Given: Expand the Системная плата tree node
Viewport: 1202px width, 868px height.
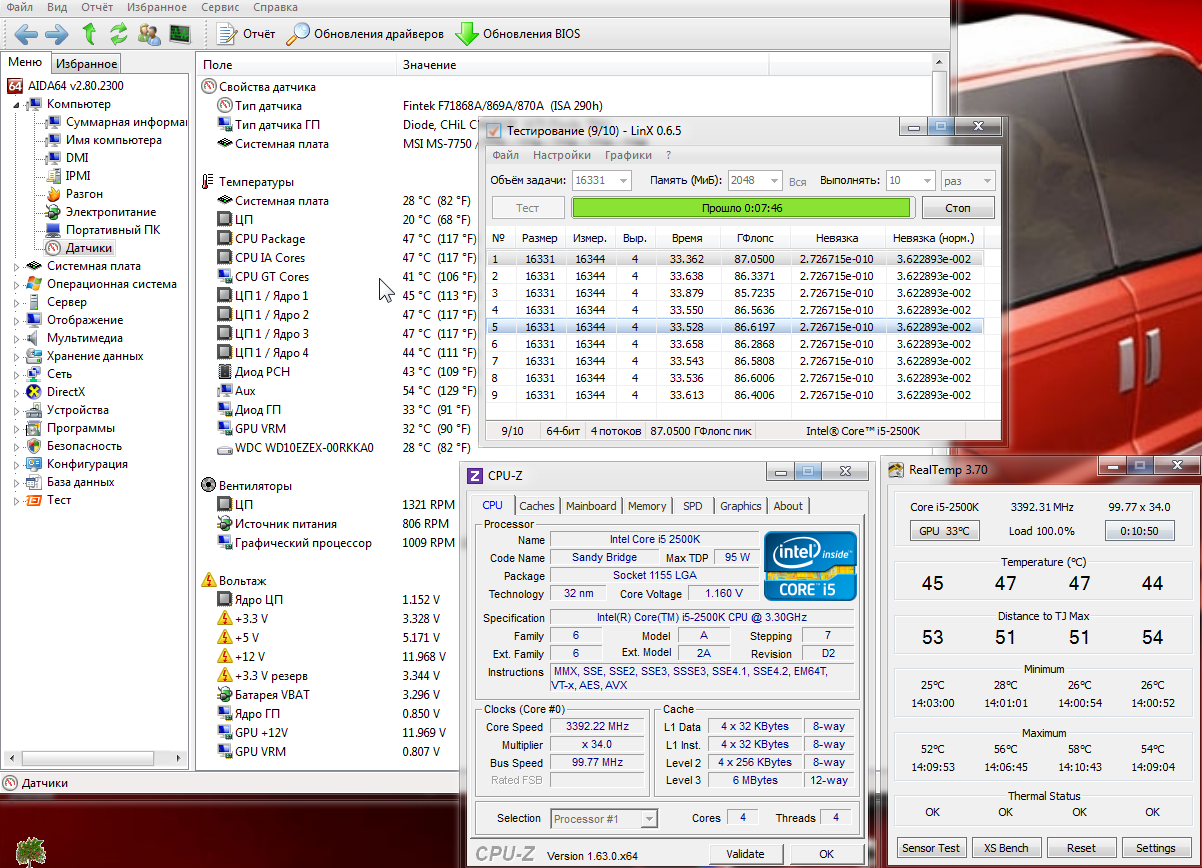Looking at the screenshot, I should pos(17,266).
